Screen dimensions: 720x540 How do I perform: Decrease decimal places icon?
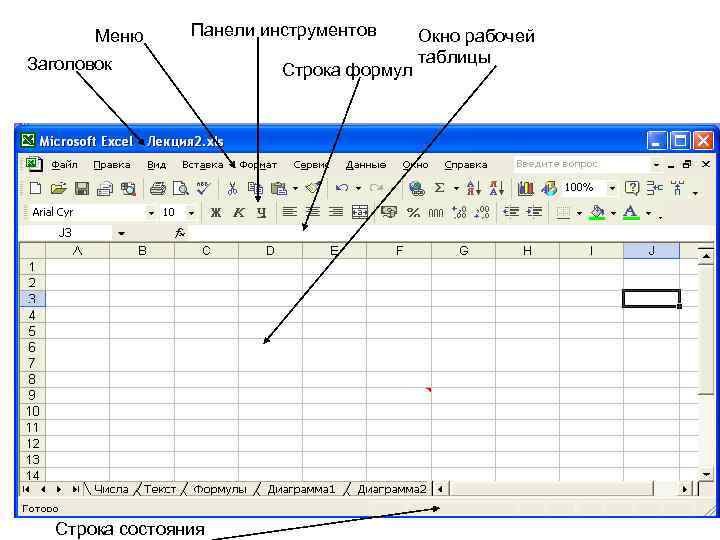pos(482,212)
